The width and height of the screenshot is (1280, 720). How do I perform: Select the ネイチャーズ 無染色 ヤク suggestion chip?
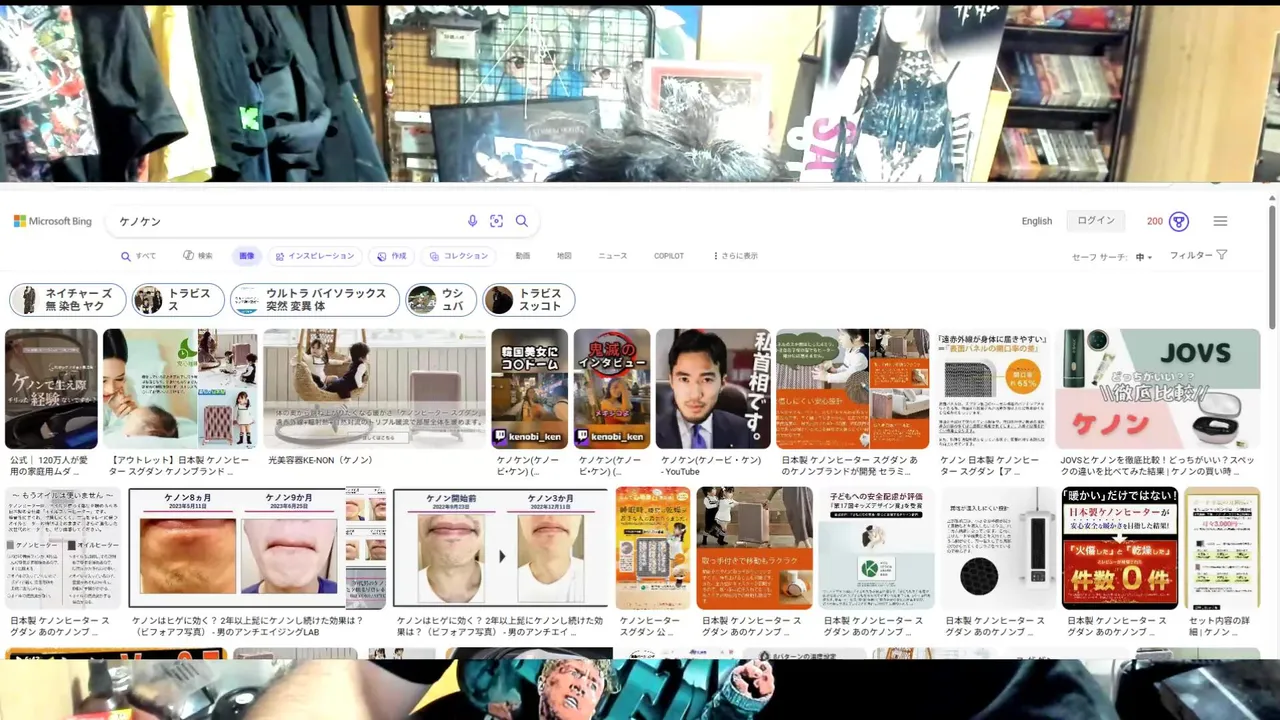pyautogui.click(x=68, y=300)
